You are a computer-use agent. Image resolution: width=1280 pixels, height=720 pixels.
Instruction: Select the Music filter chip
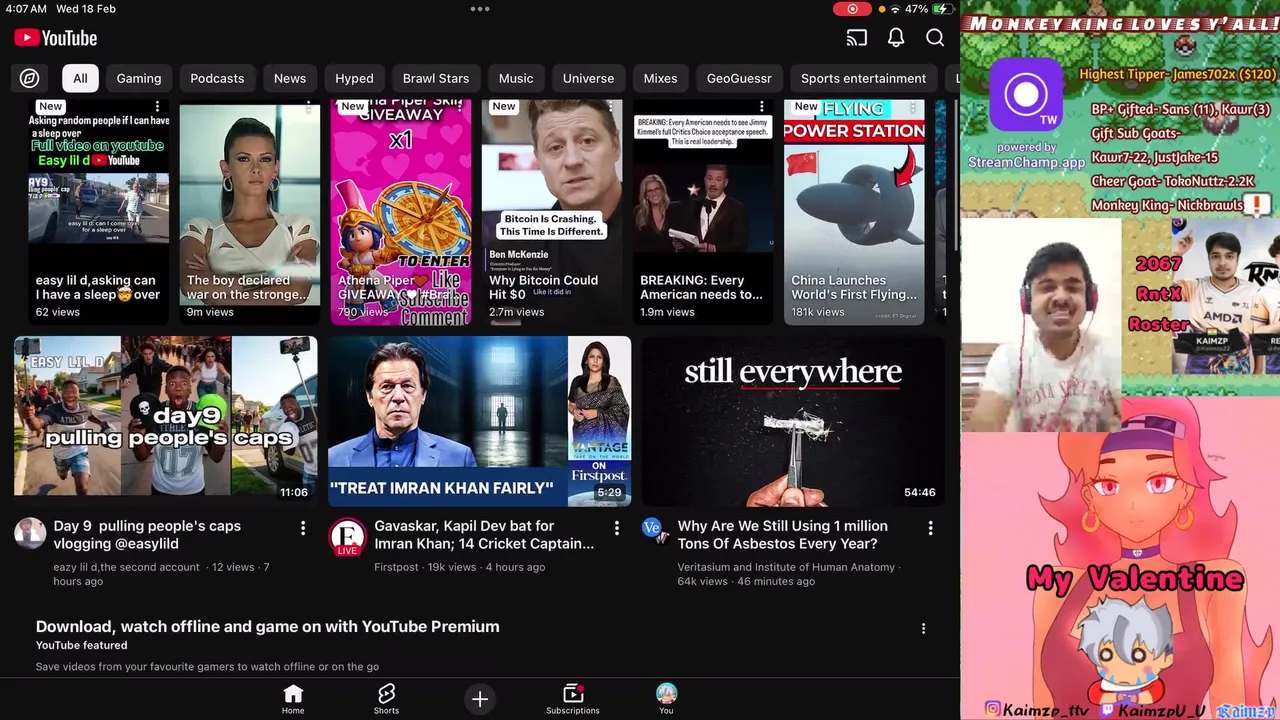click(x=516, y=78)
